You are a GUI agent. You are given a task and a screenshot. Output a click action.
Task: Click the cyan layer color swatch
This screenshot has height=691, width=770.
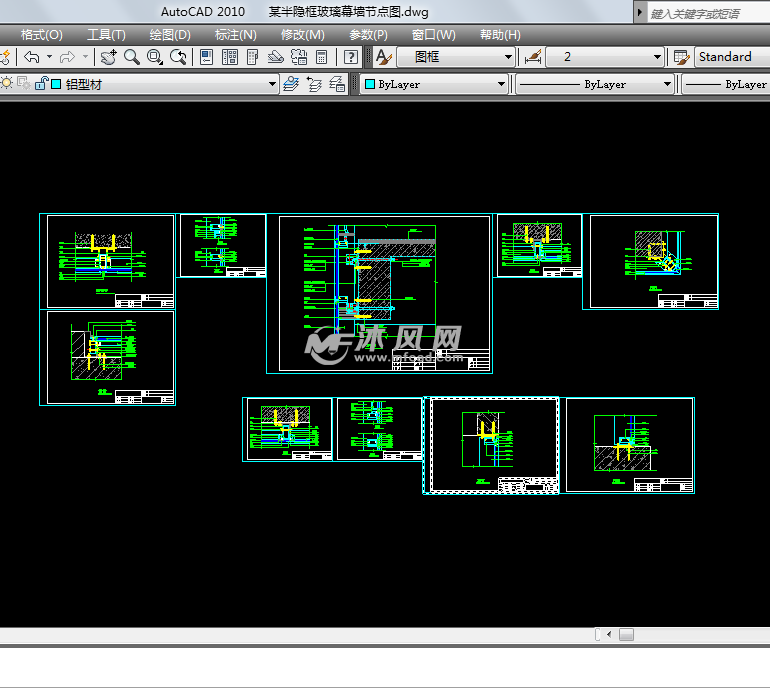pos(56,85)
